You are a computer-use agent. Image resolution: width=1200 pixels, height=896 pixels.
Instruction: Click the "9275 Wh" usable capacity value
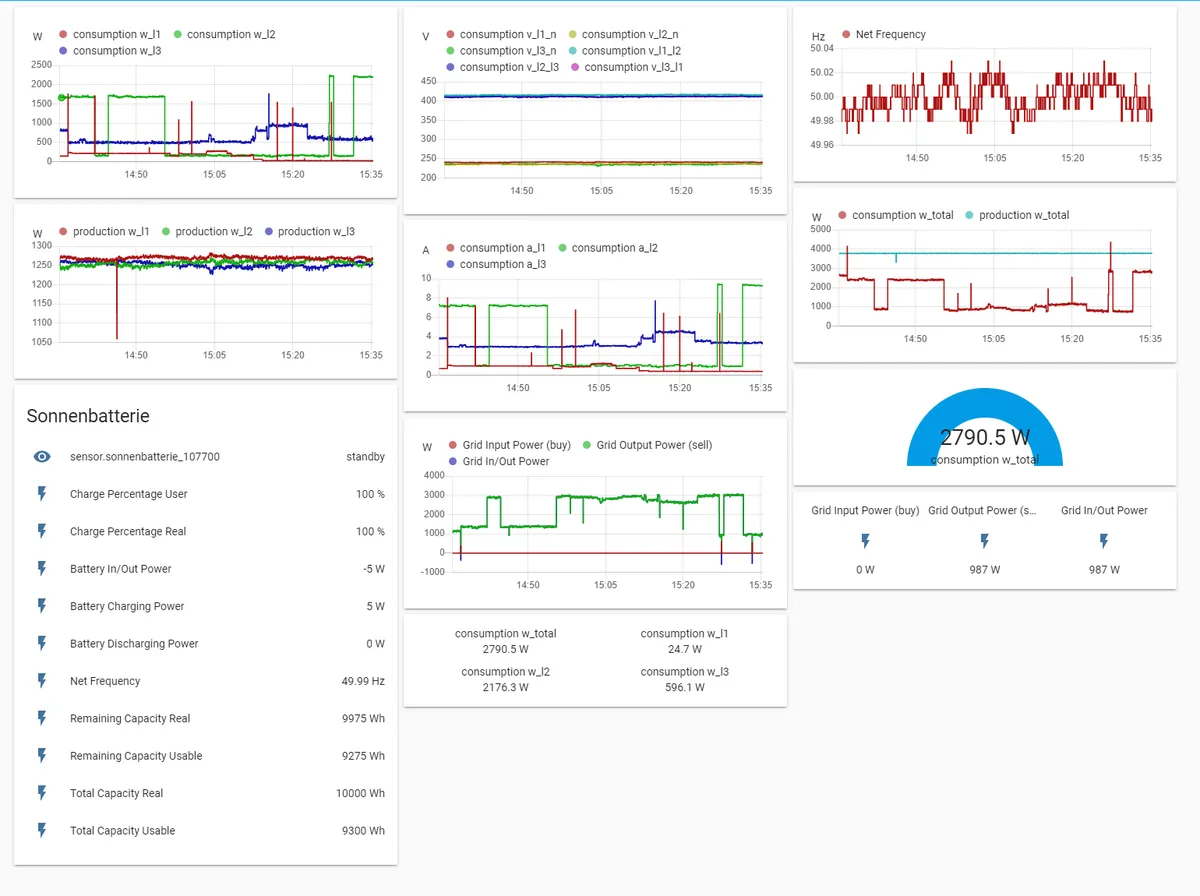coord(363,756)
